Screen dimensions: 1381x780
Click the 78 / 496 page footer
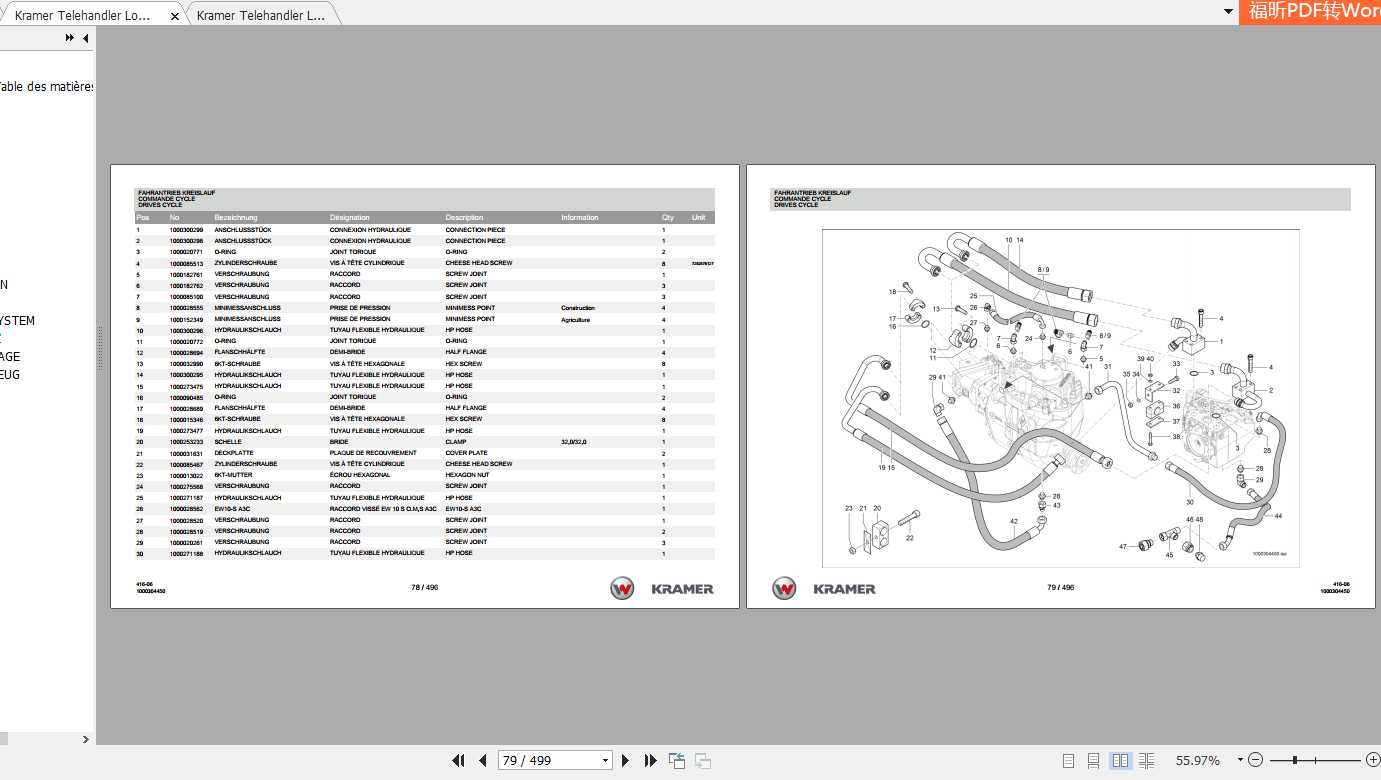click(x=424, y=587)
